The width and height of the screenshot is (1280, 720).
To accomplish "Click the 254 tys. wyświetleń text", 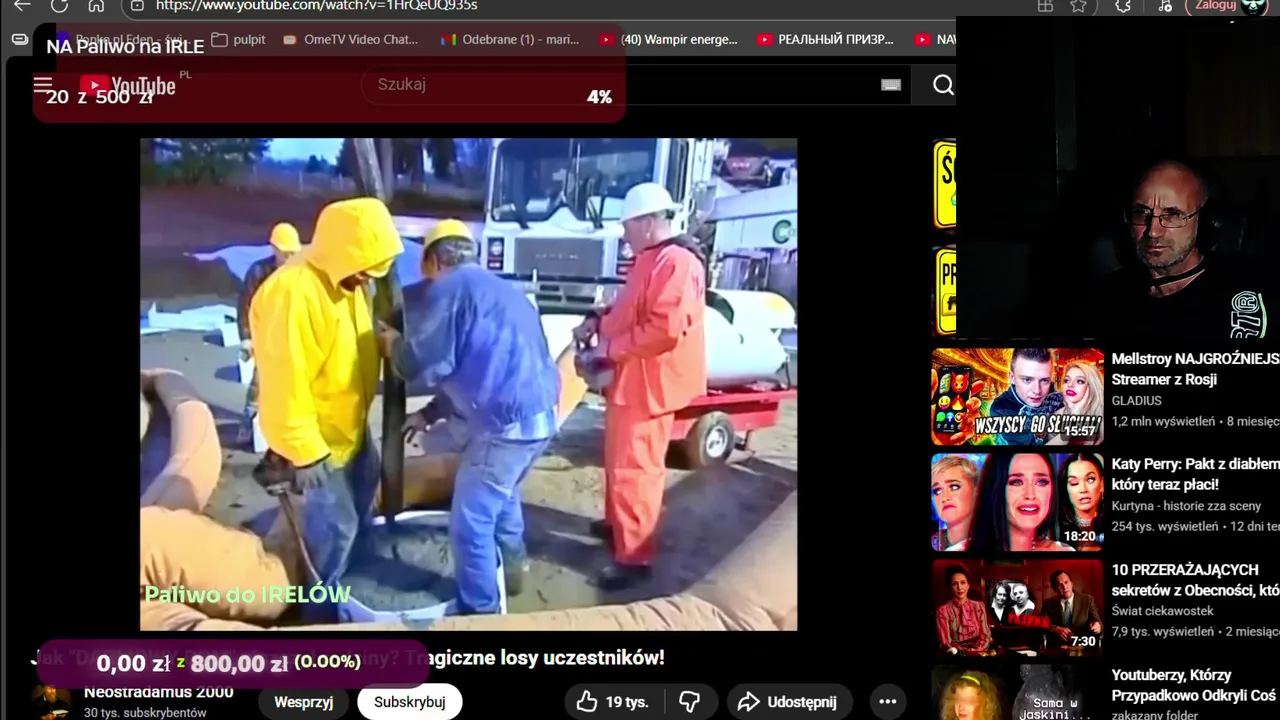I will 1165,526.
